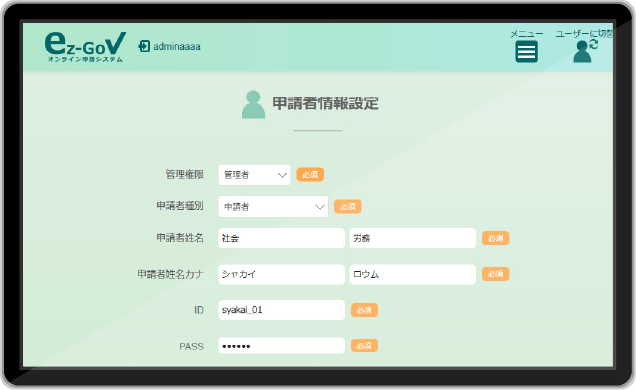This screenshot has width=636, height=390.
Task: Click the 申請者情報設定 heading
Action: [325, 103]
